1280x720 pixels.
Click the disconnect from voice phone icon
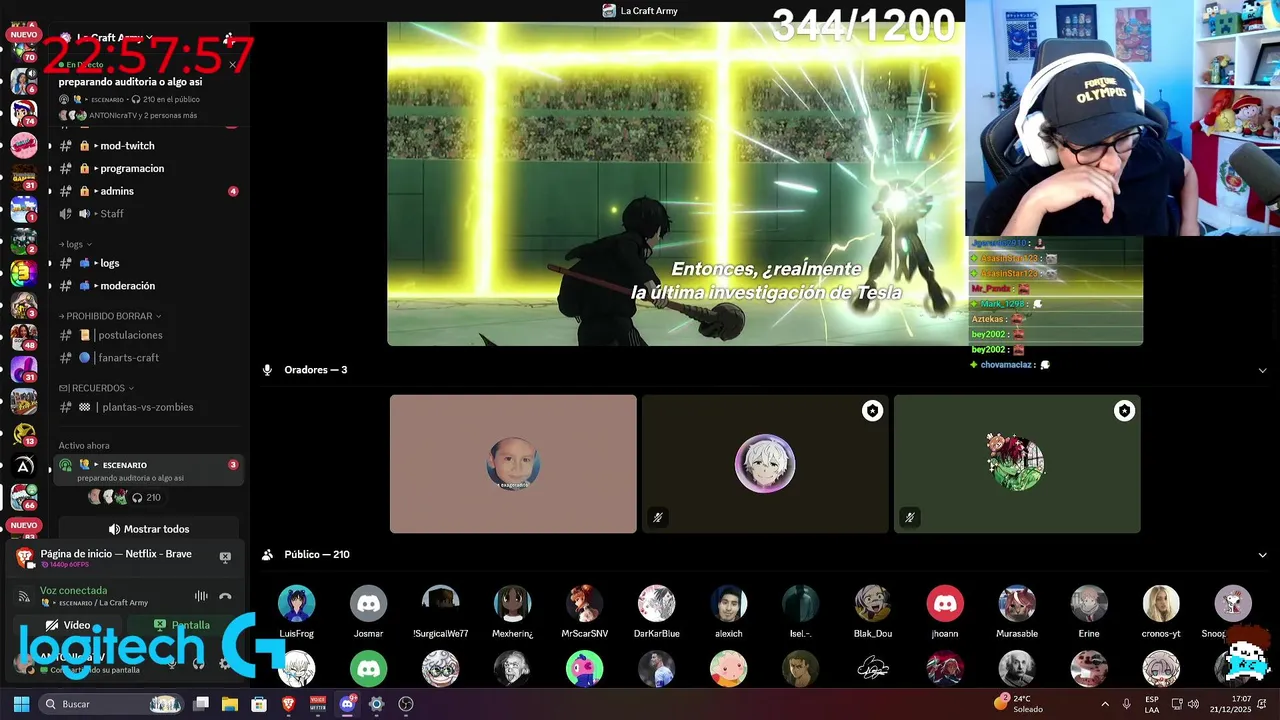[x=225, y=597]
